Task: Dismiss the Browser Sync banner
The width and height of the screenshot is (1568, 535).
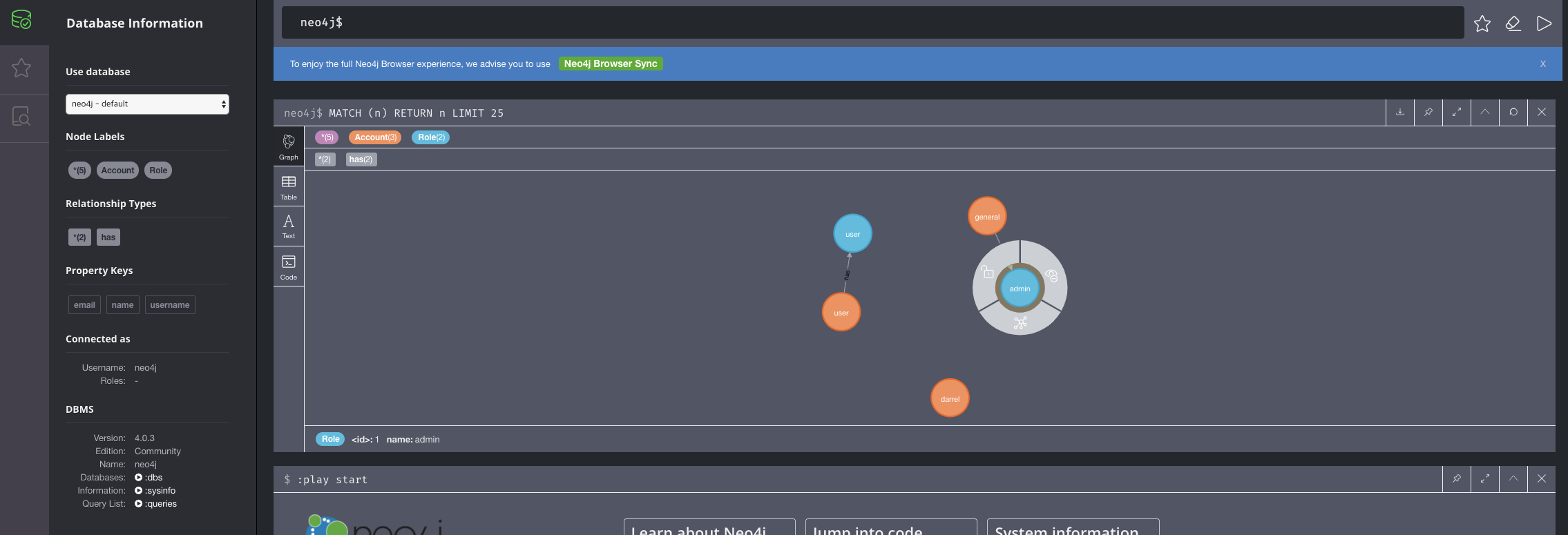Action: coord(1543,64)
